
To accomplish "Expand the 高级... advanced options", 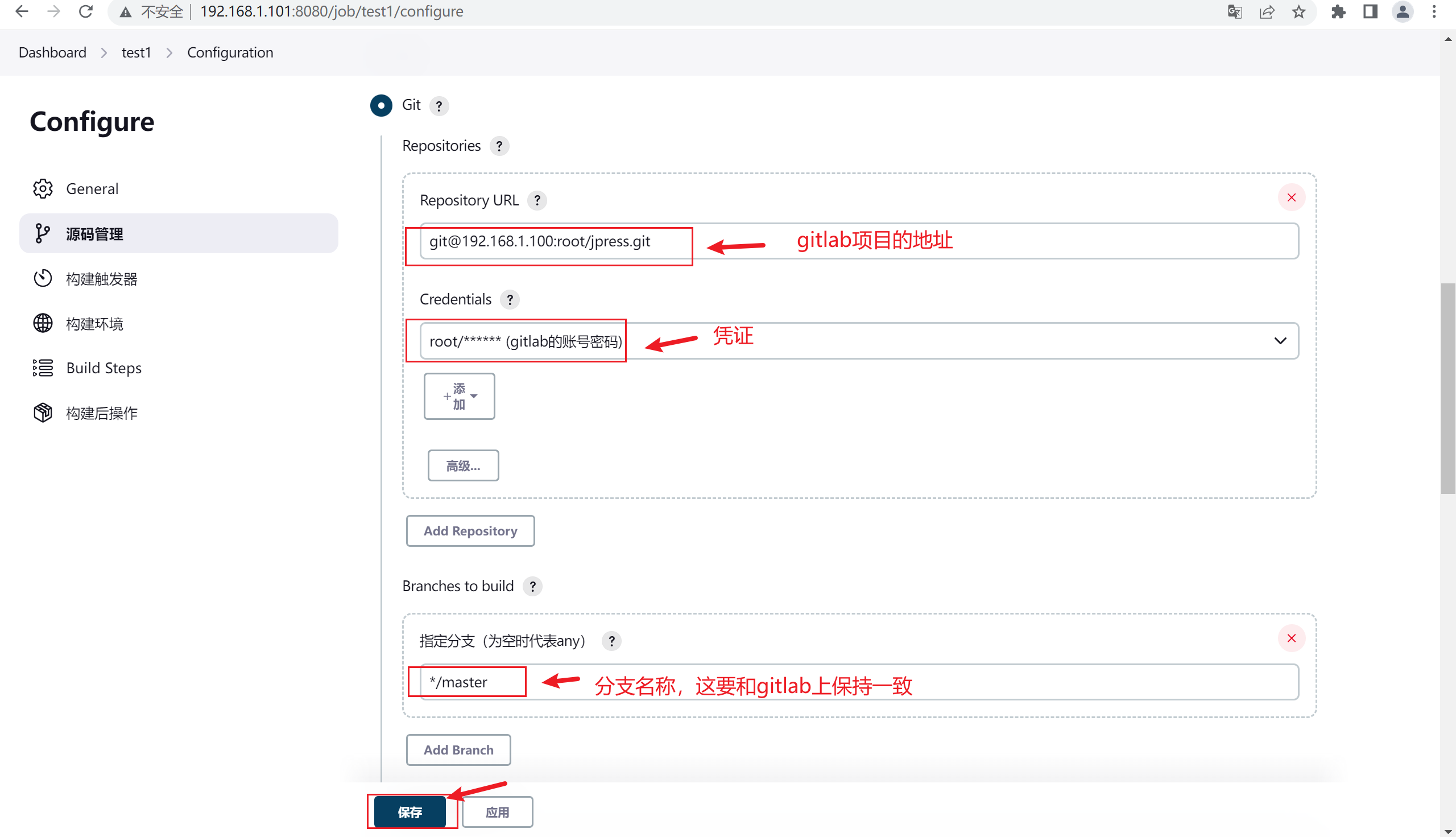I will click(x=463, y=465).
